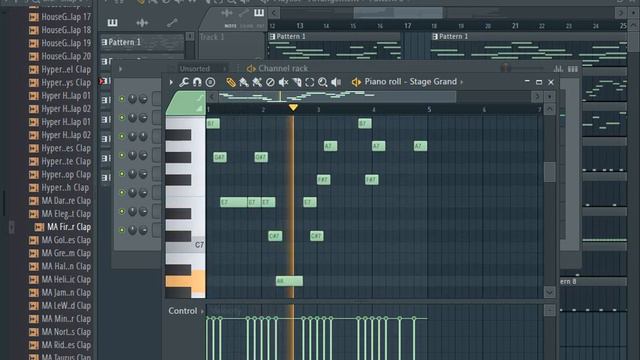The width and height of the screenshot is (640, 360).
Task: Open the Channel rack menu arrow
Action: click(120, 69)
